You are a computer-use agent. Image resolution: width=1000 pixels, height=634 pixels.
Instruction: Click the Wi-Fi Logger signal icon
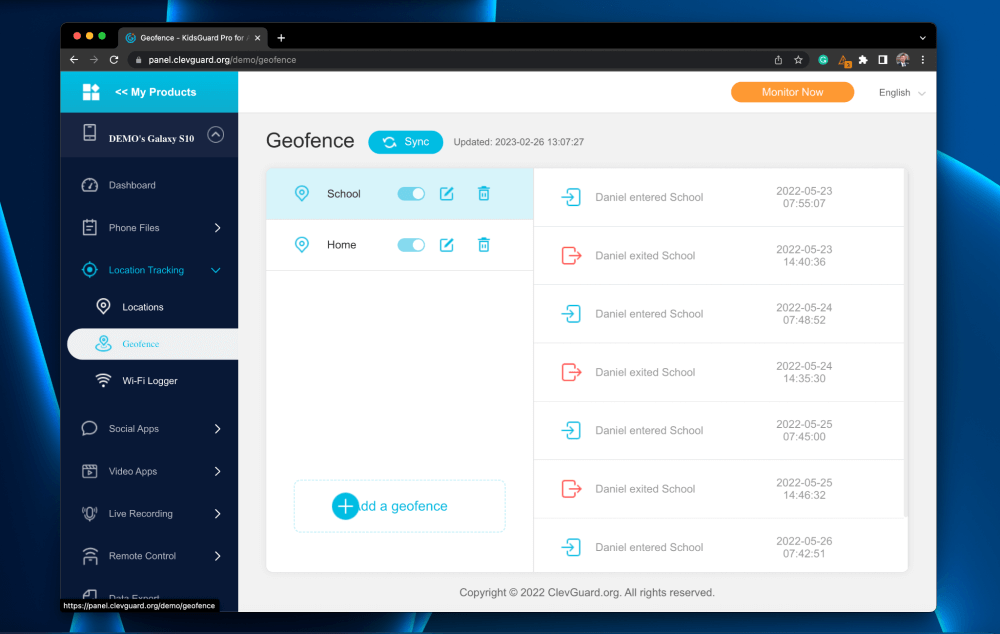[x=103, y=380]
